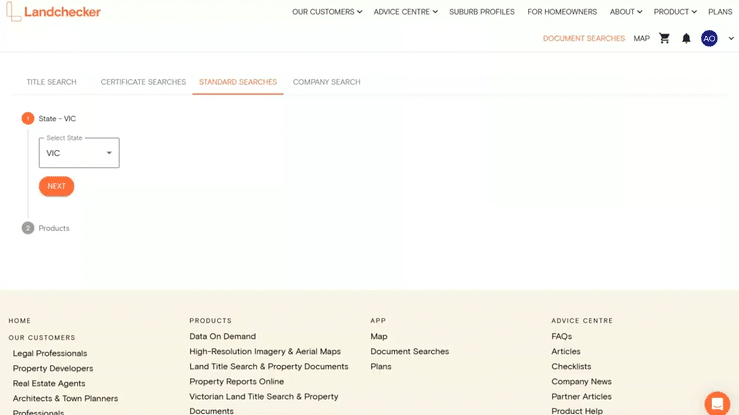Open Property Developers footer link

coord(53,368)
